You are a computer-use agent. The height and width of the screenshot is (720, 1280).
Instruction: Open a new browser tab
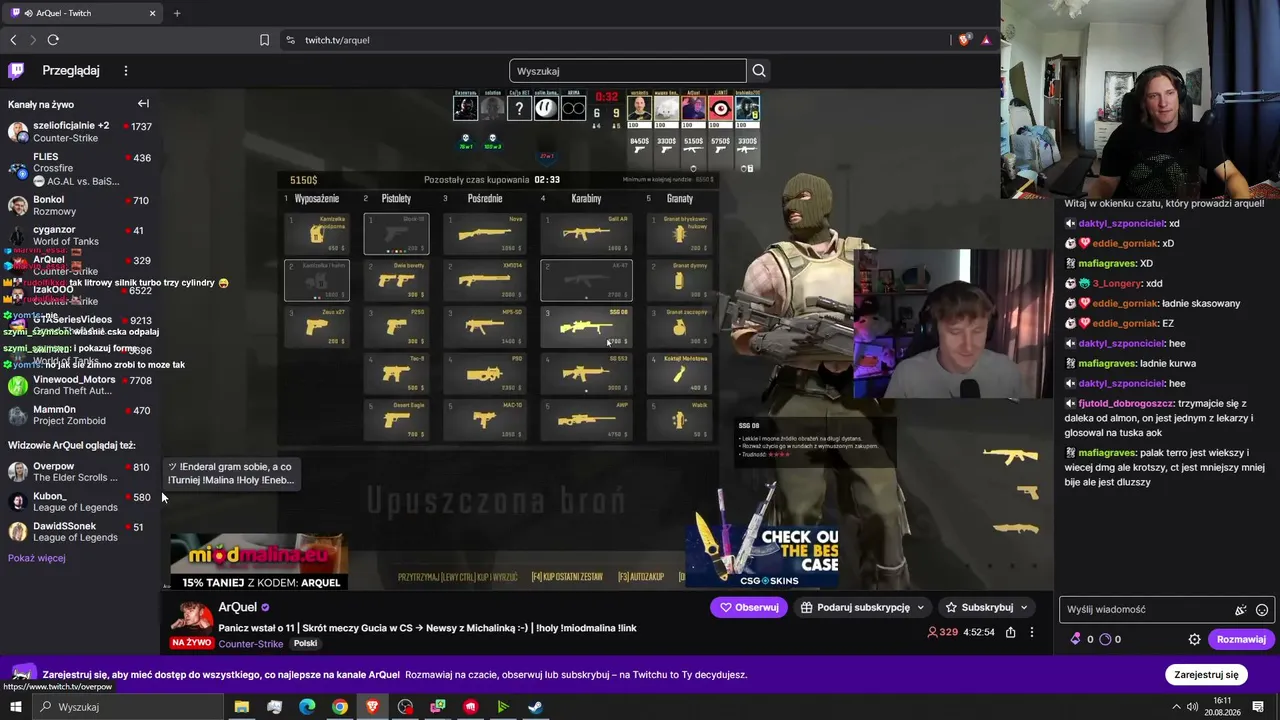[x=177, y=13]
